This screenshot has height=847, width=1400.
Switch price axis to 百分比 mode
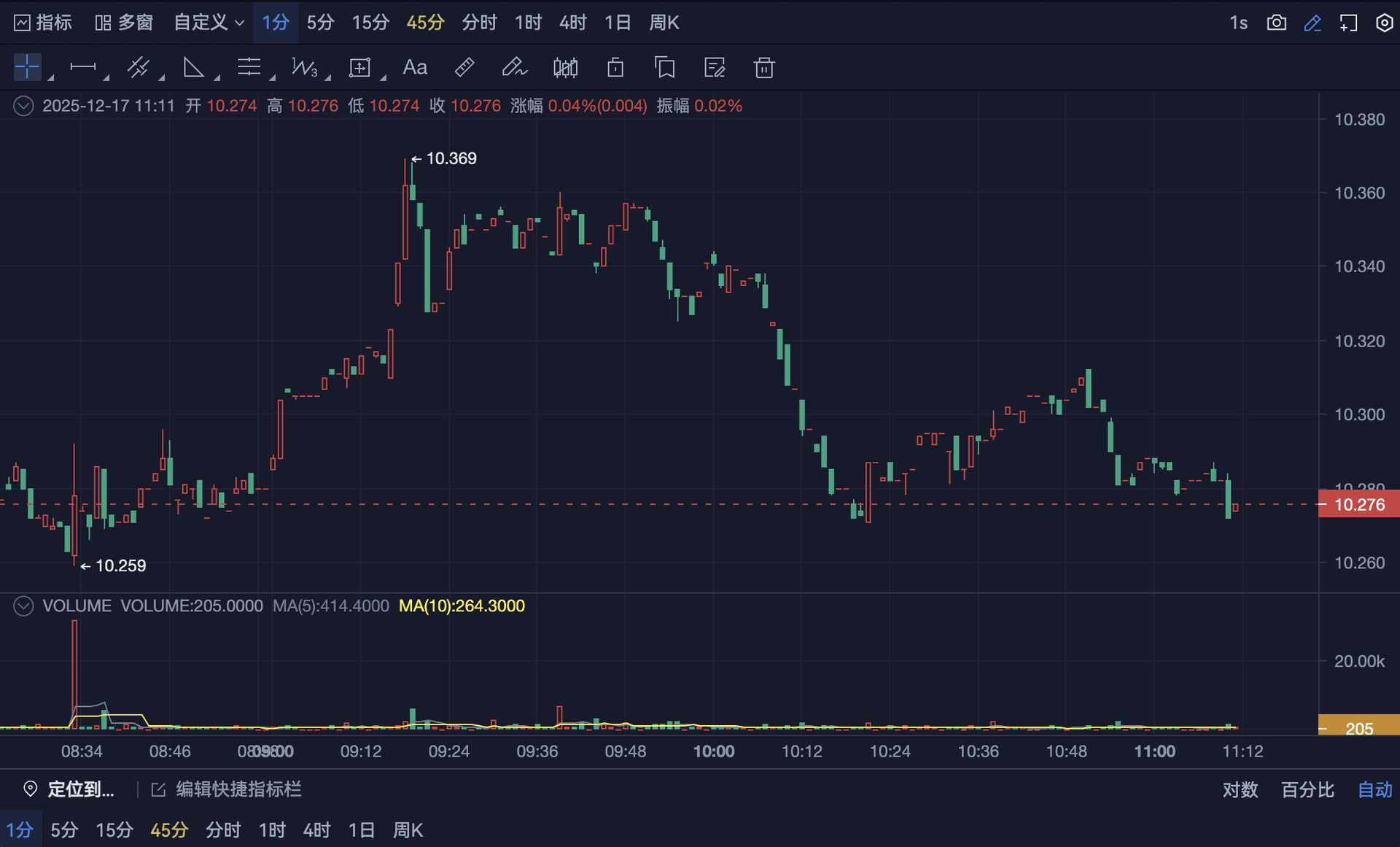[1307, 789]
